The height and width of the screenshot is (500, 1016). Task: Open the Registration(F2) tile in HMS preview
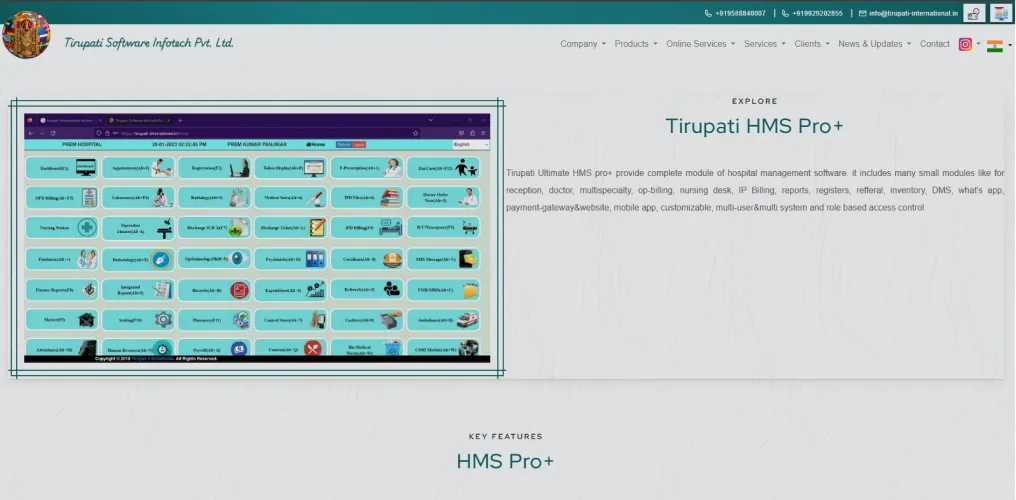point(214,168)
